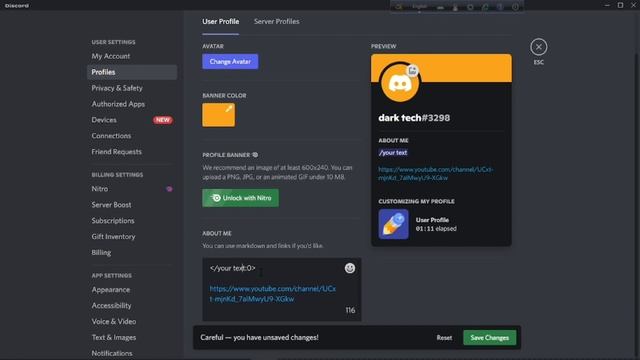Open Connections settings
This screenshot has width=640, height=360.
[132, 136]
